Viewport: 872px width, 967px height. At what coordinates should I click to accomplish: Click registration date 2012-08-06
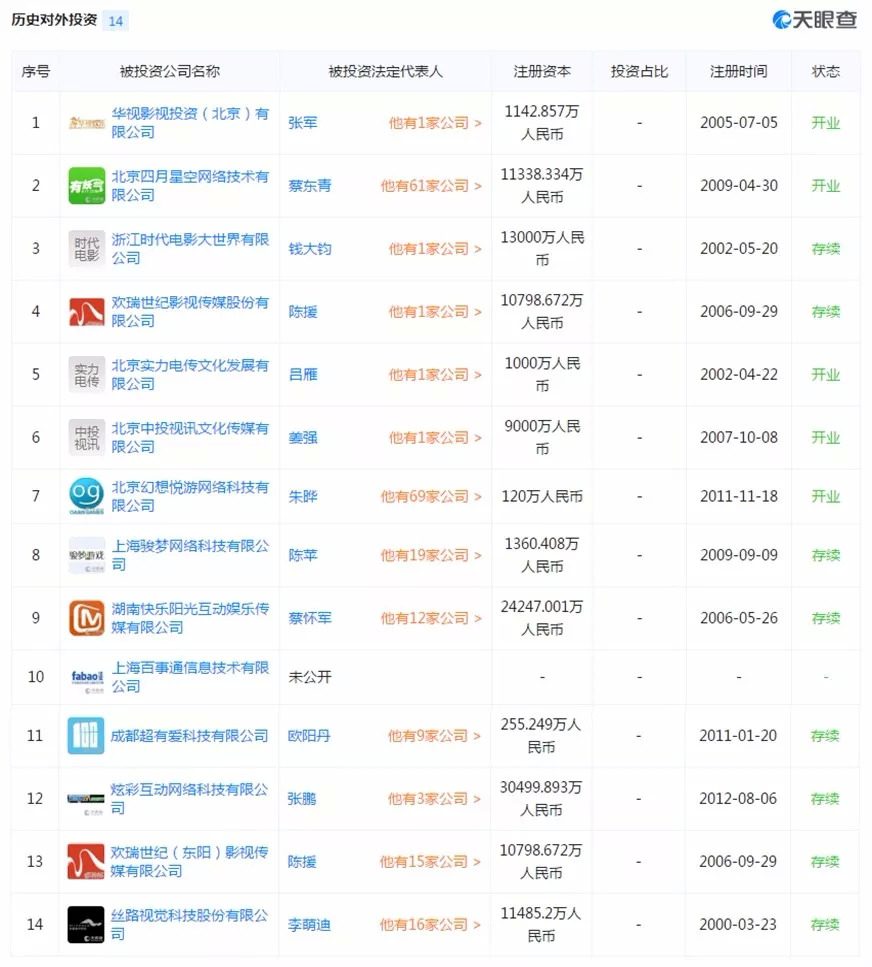pos(738,799)
